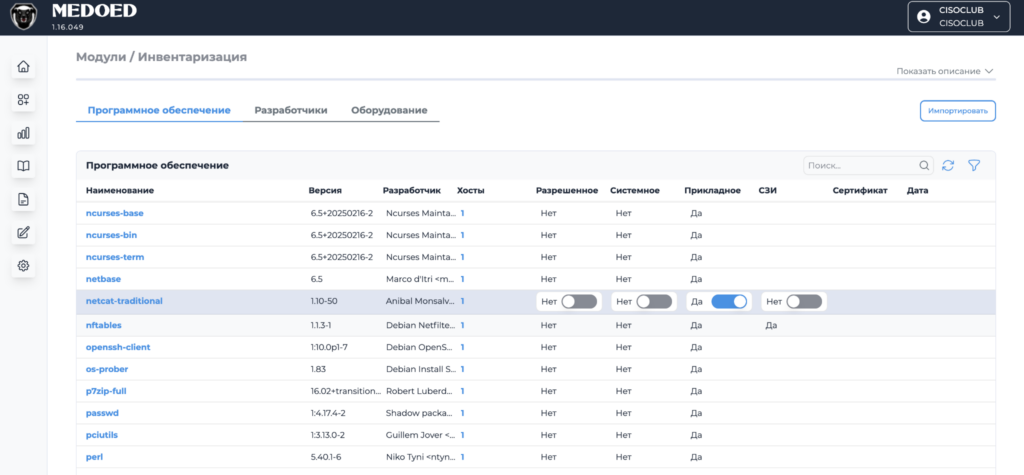Switch to Разработчики tab
1024x475 pixels.
point(291,110)
